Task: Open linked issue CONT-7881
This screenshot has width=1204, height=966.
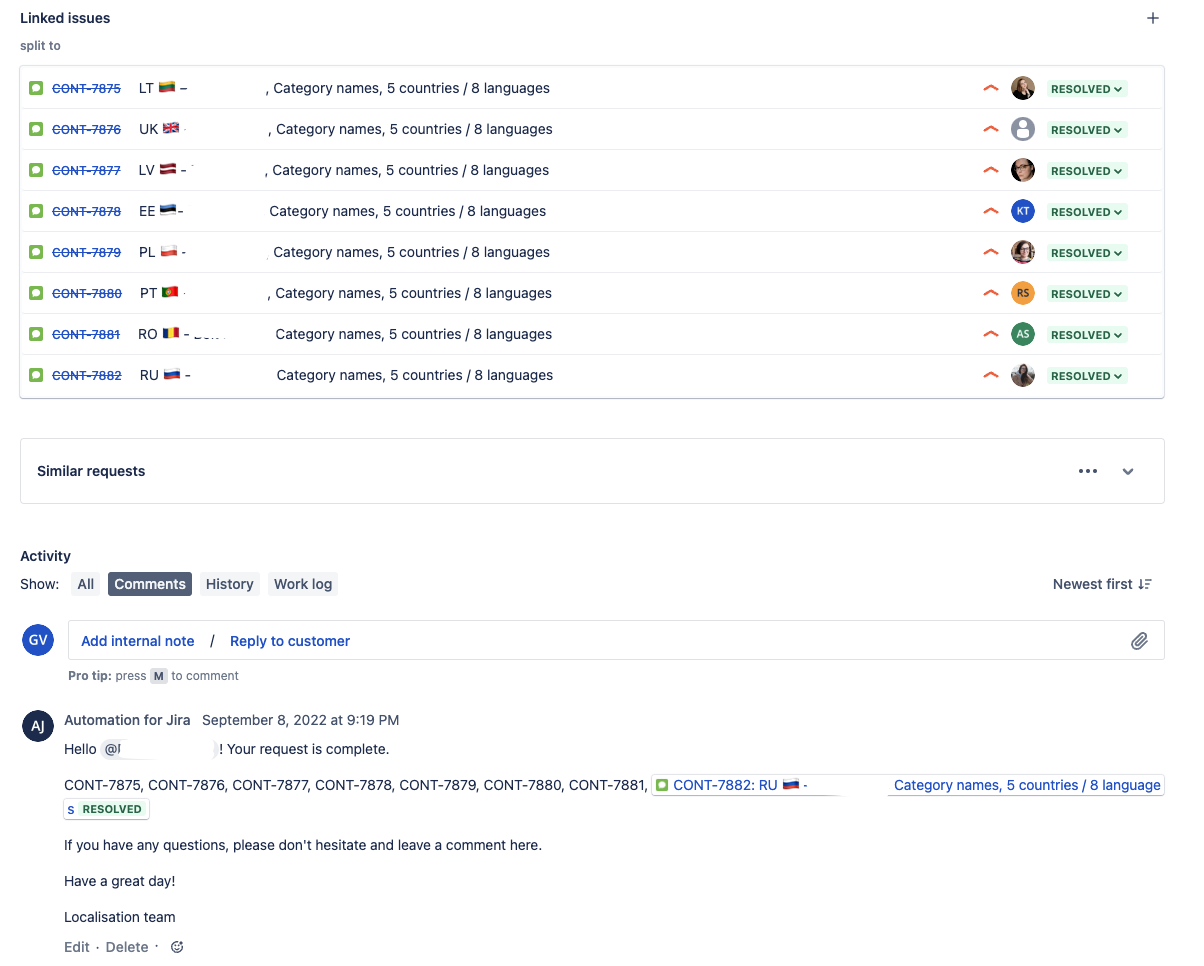Action: point(86,334)
